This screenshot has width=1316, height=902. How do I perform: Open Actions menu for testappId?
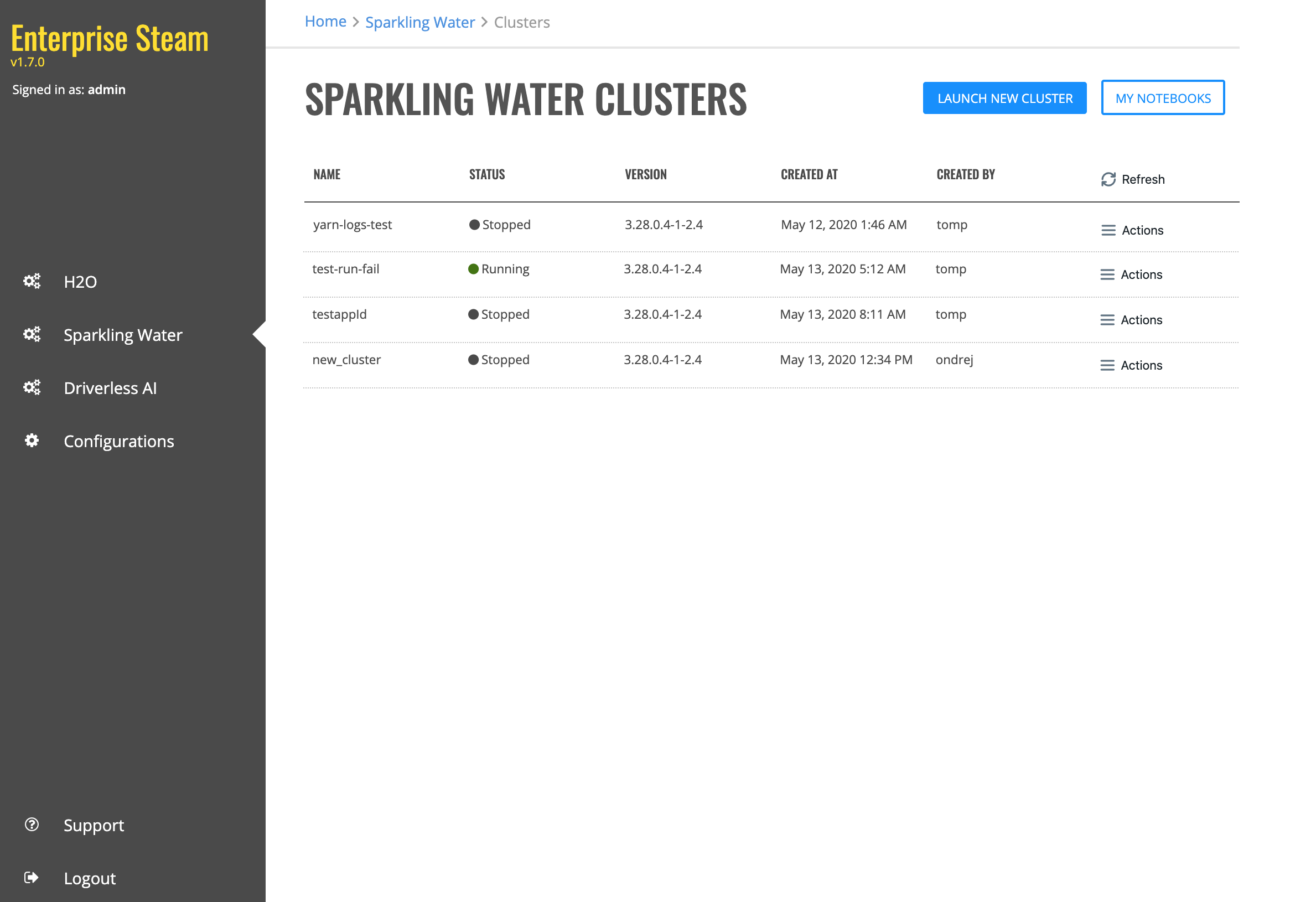coord(1131,320)
